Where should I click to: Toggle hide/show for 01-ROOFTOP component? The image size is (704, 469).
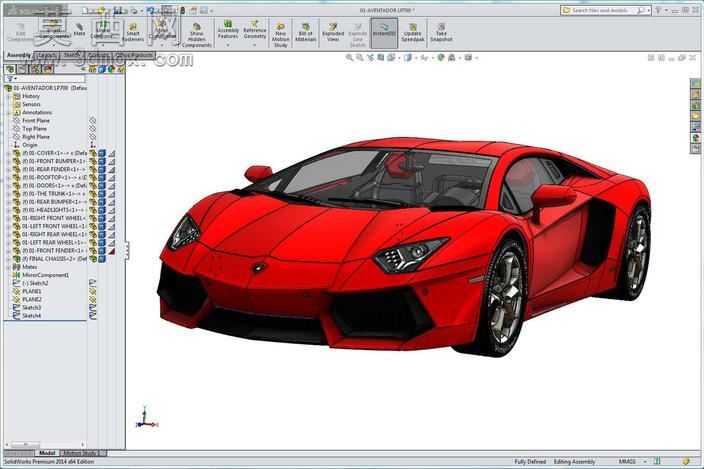pyautogui.click(x=93, y=178)
